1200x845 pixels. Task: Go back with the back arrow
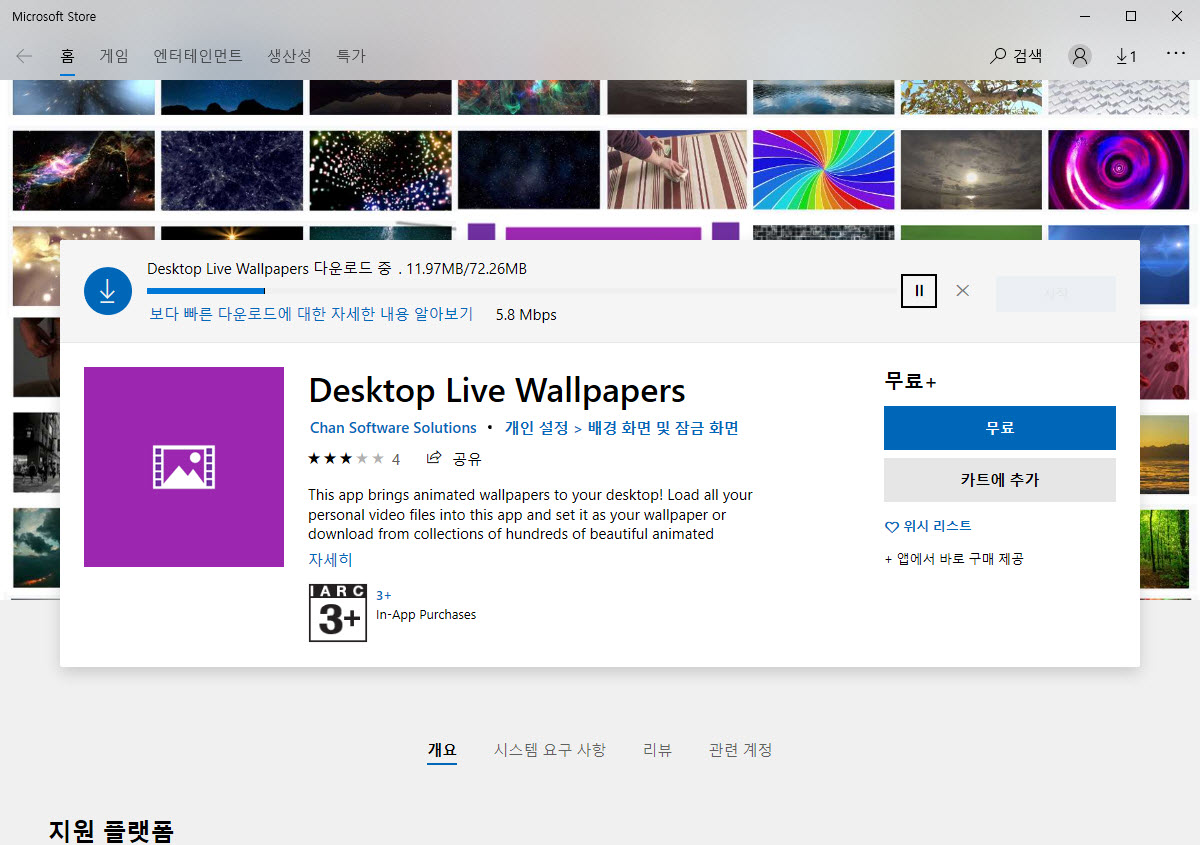24,56
